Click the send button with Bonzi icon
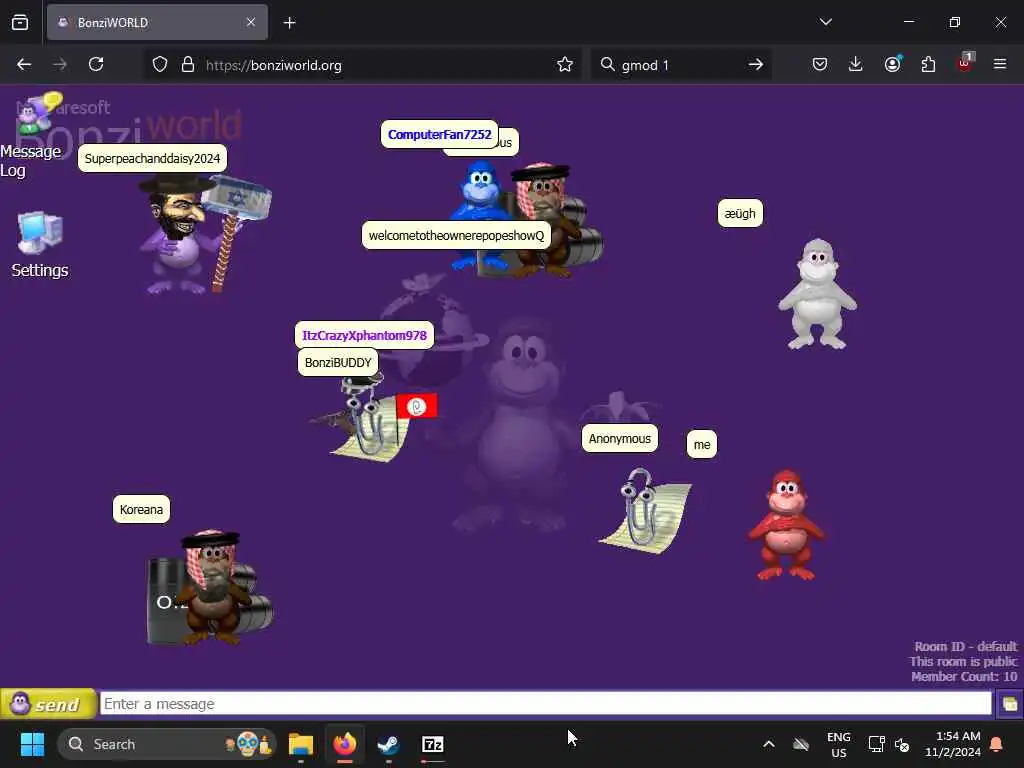Viewport: 1024px width, 768px height. coord(48,704)
